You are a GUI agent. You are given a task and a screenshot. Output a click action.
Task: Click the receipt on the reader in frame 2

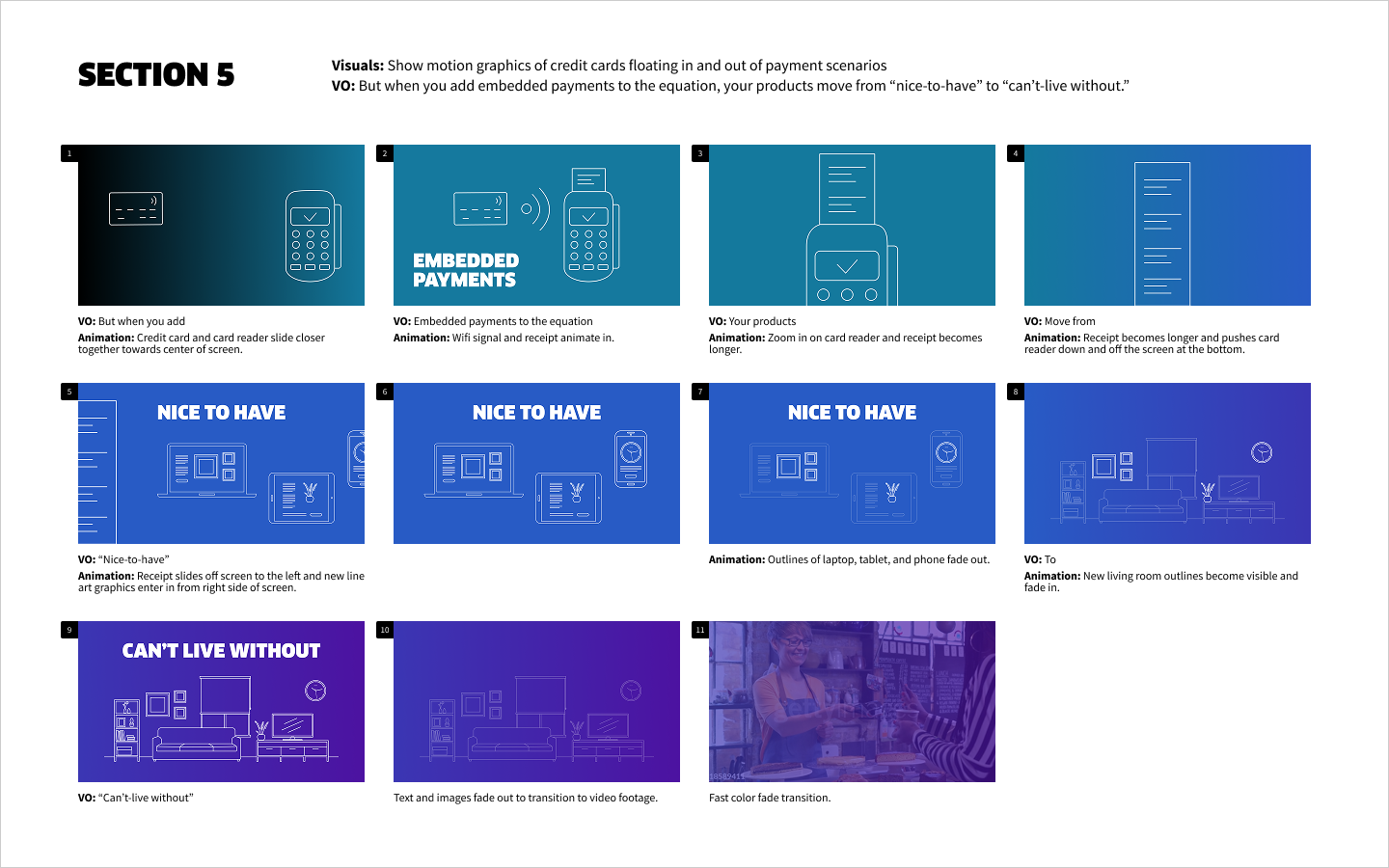click(x=588, y=179)
